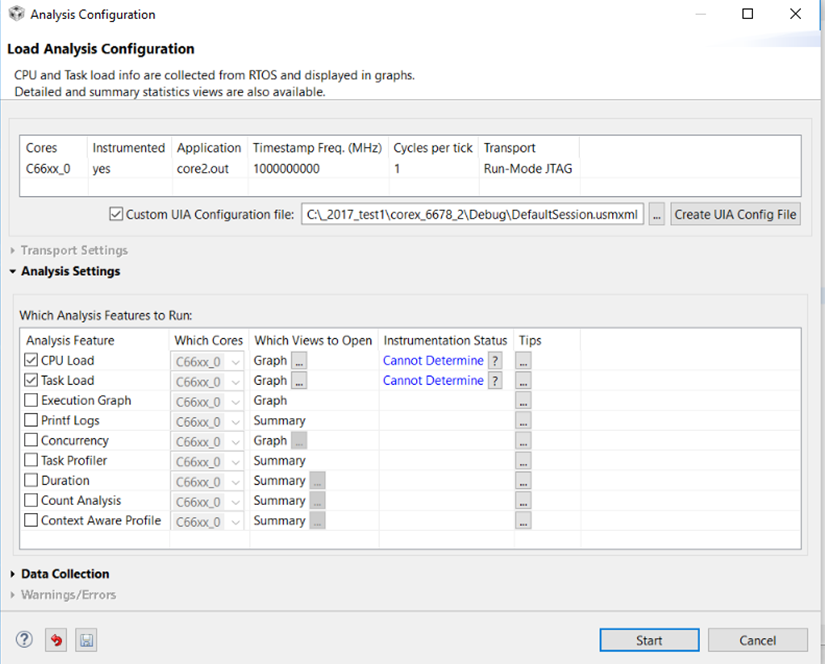
Task: Disable the Task Load analysis feature
Action: click(29, 380)
